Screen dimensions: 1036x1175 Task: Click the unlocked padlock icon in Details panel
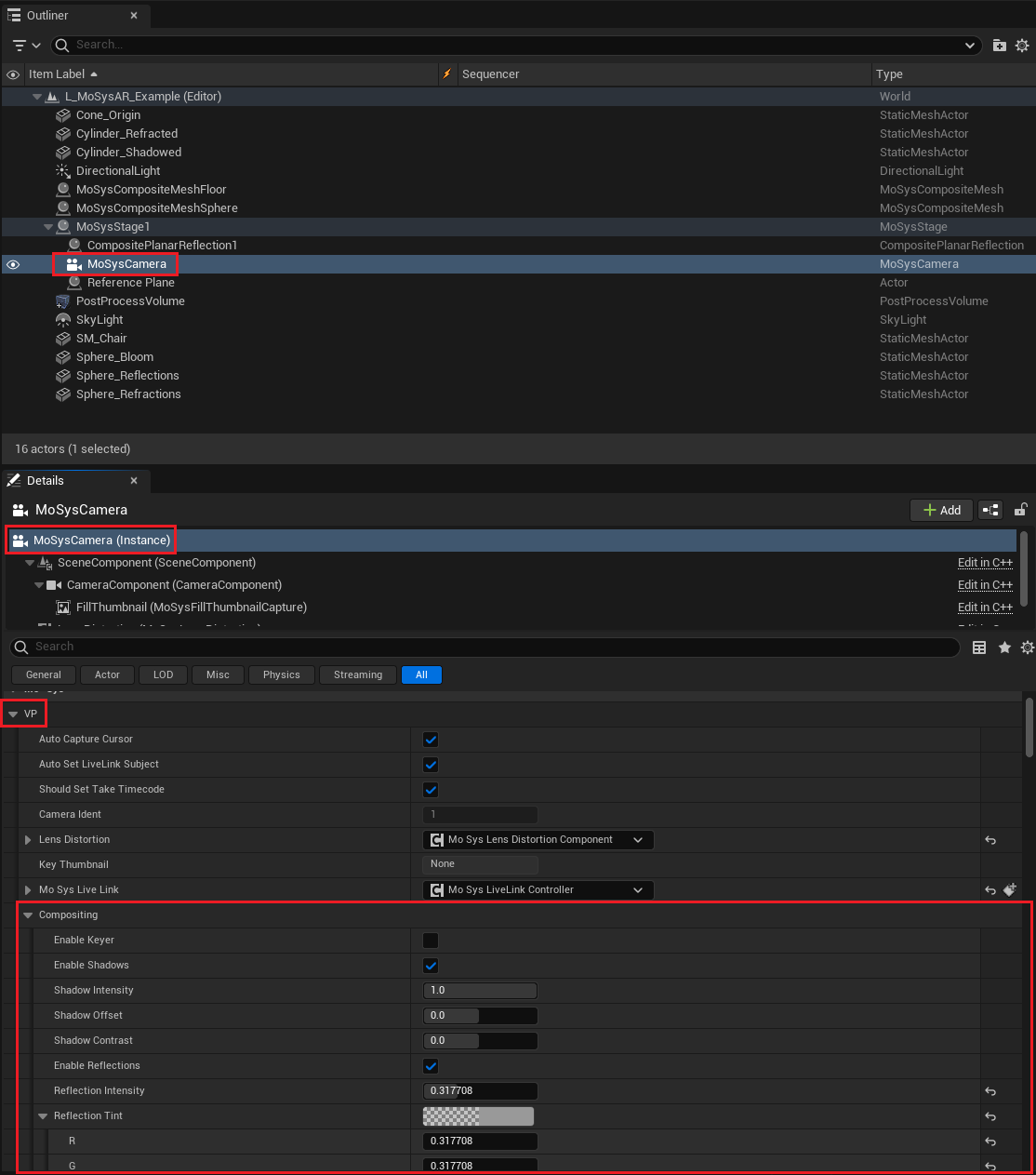coord(1020,510)
